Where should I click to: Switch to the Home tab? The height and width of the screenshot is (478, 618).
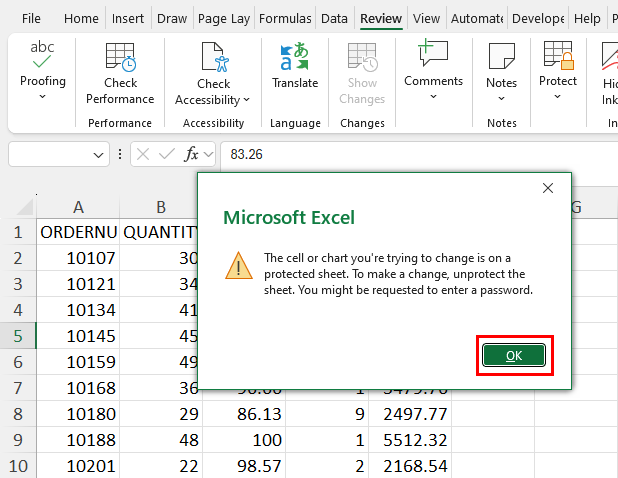pos(81,19)
